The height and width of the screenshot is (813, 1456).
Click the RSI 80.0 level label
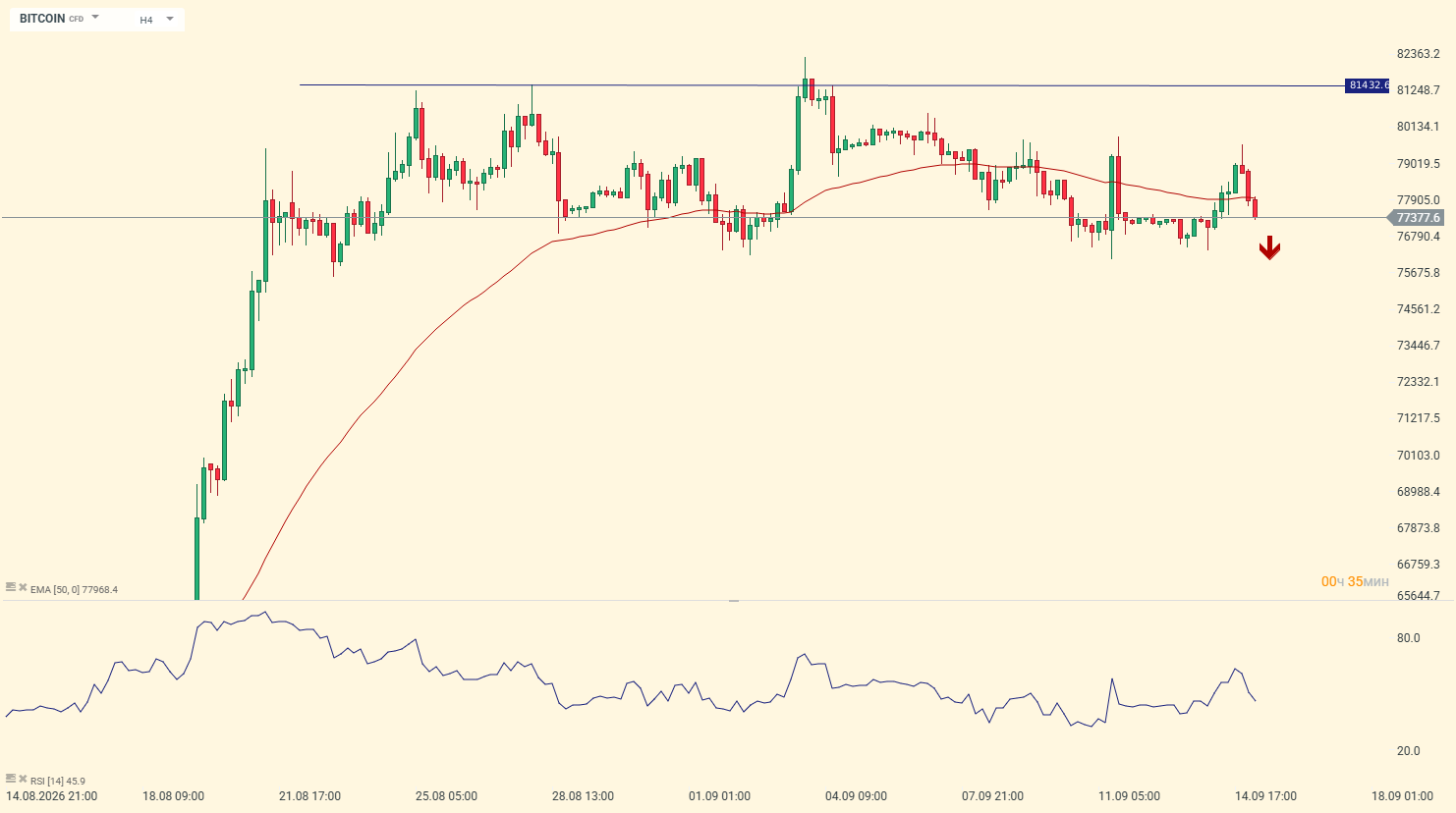[x=1408, y=638]
